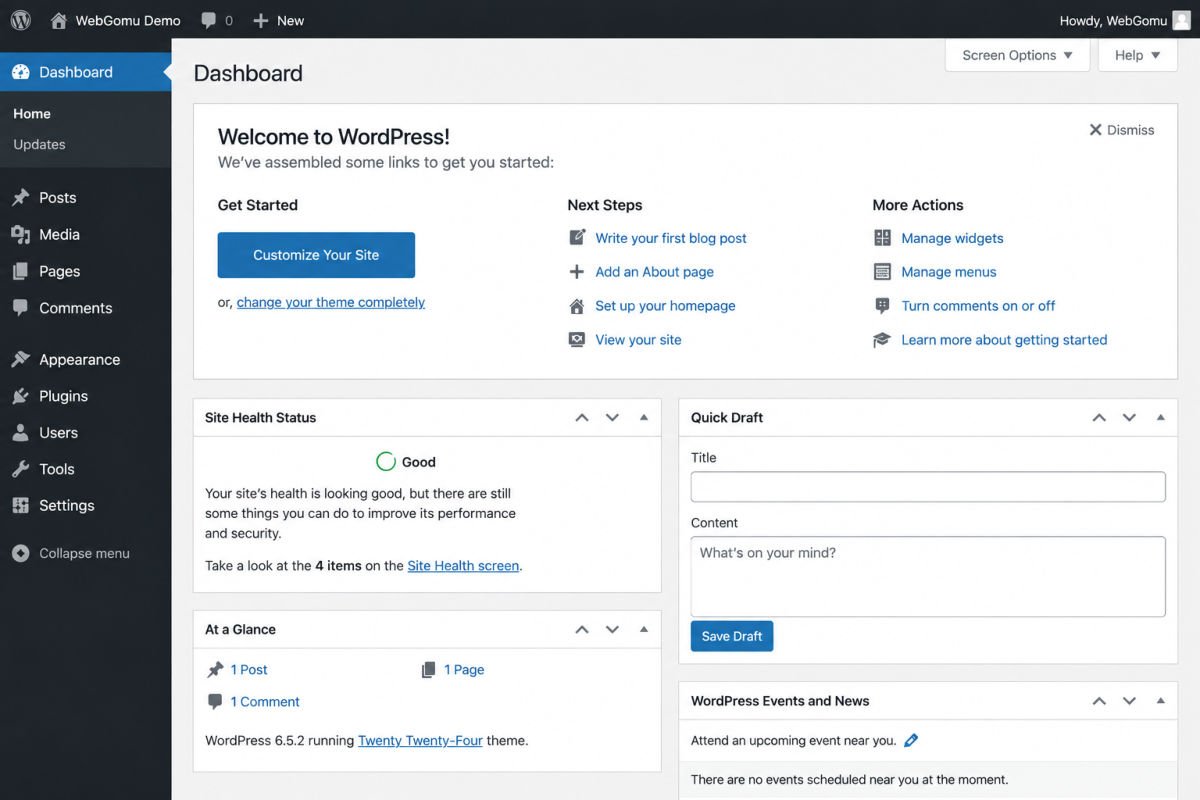Image resolution: width=1200 pixels, height=800 pixels.
Task: Move At a Glance panel down
Action: tap(613, 630)
